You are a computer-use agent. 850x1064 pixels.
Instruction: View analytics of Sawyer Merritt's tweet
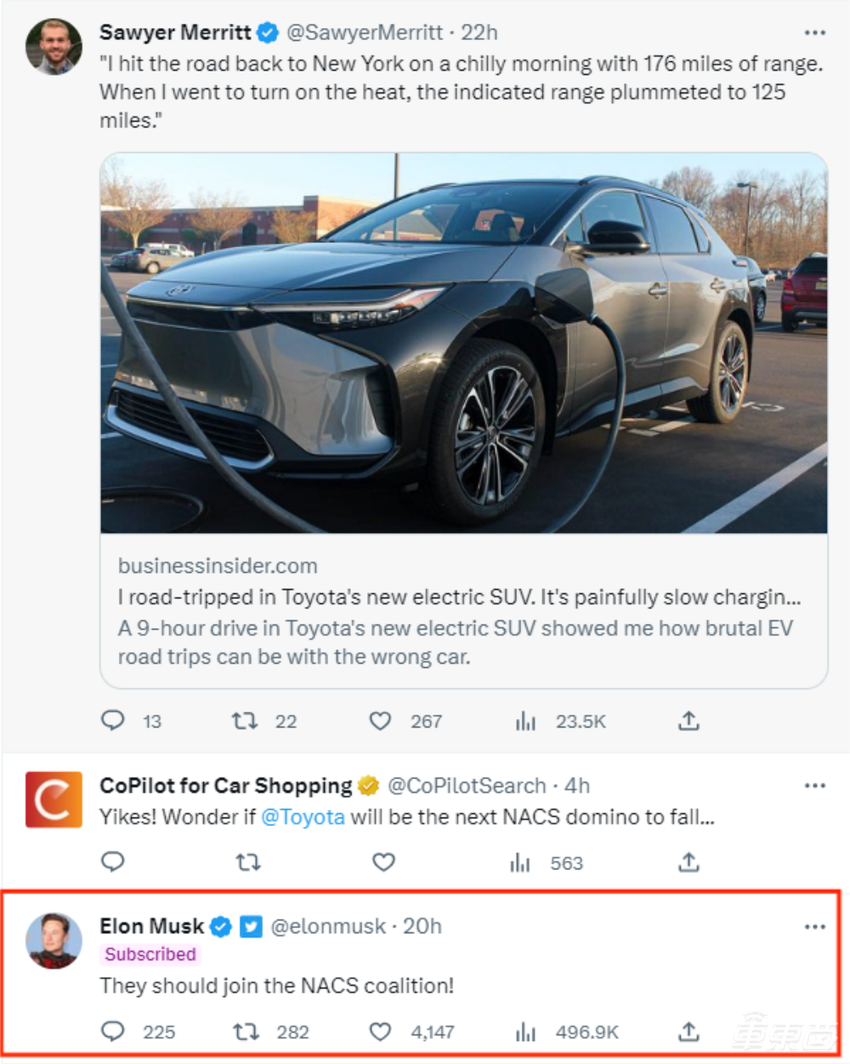coord(525,721)
